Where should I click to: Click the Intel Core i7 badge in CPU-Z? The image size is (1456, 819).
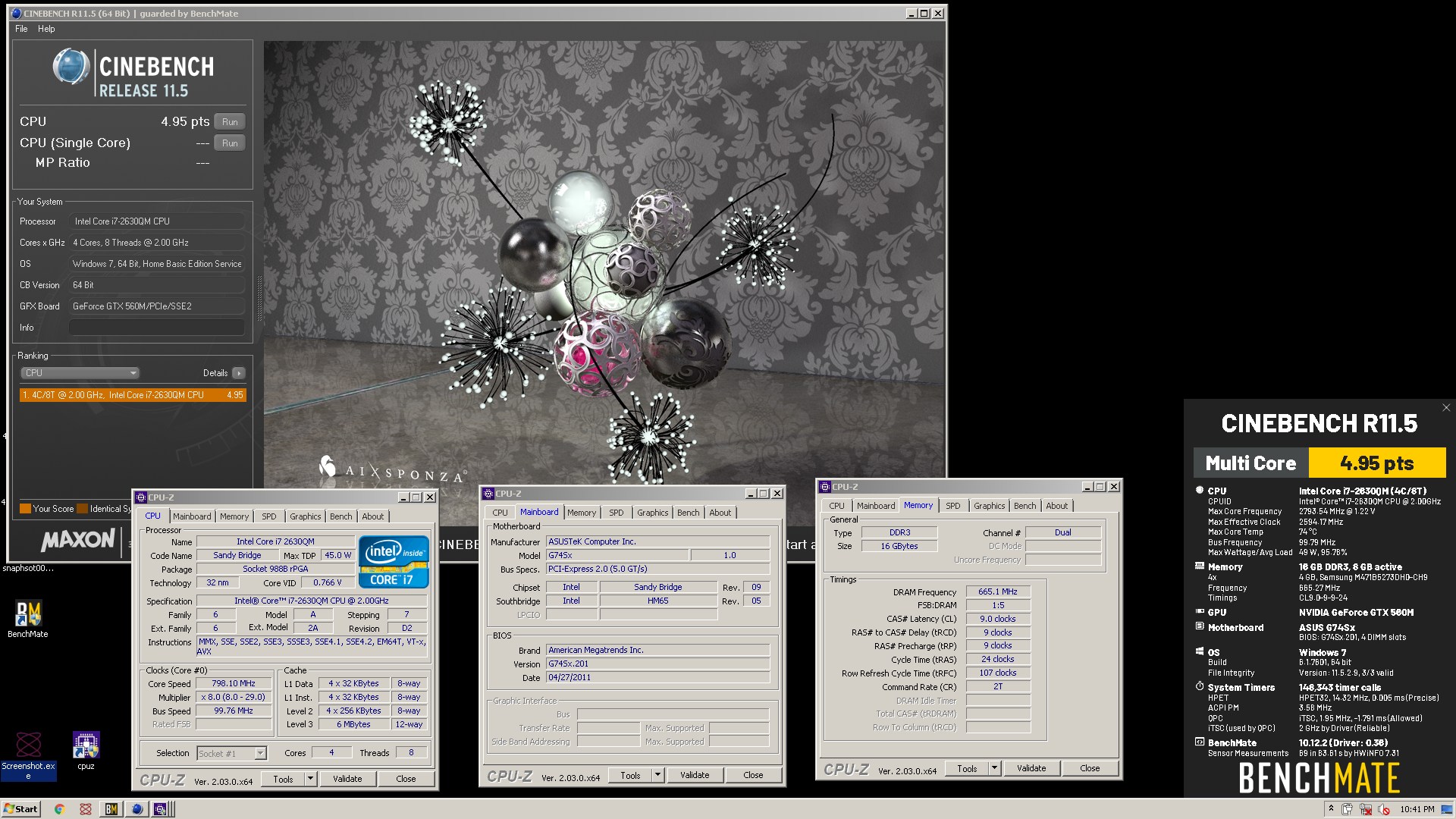[394, 562]
